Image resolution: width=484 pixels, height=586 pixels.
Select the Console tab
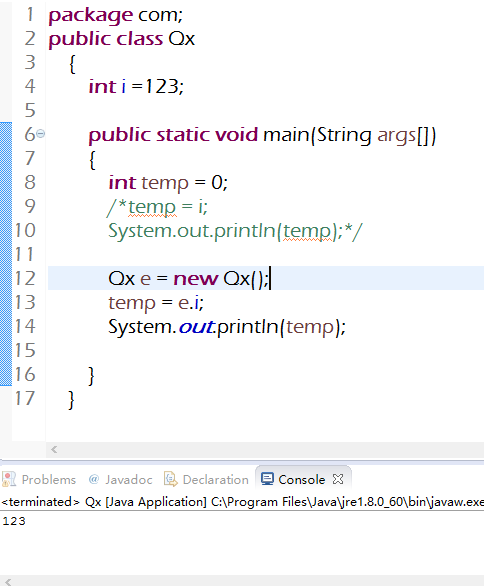coord(301,479)
